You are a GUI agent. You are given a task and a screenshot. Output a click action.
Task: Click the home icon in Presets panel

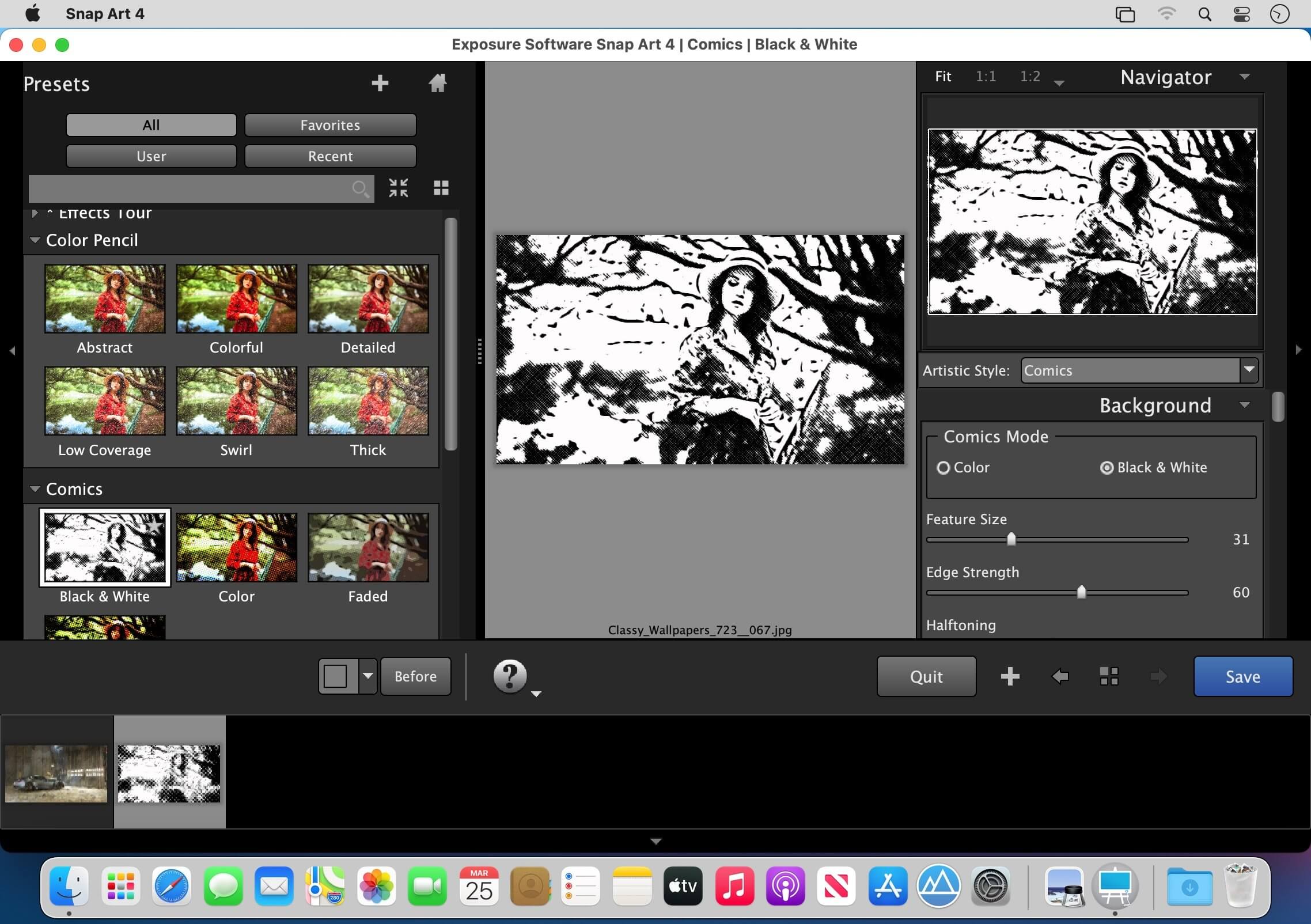pyautogui.click(x=438, y=83)
